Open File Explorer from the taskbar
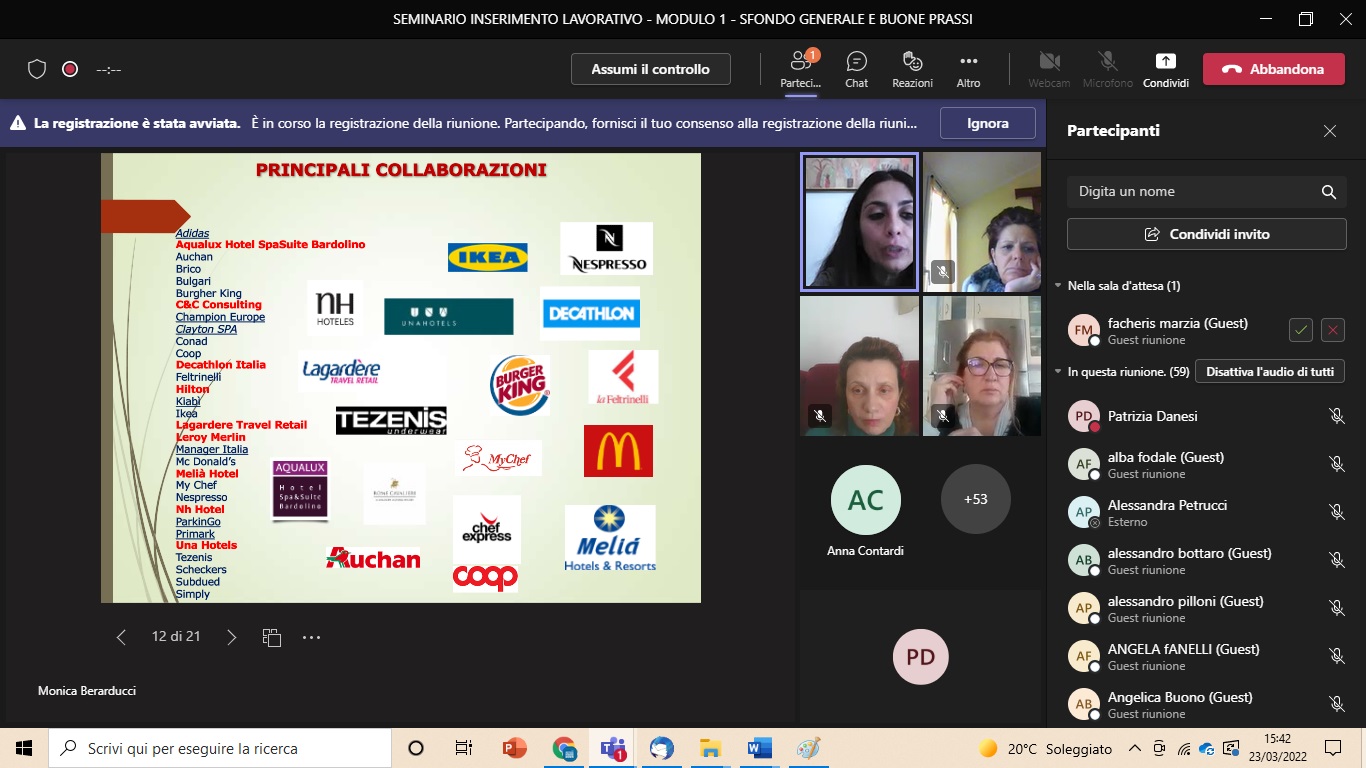Image resolution: width=1366 pixels, height=768 pixels. tap(710, 748)
